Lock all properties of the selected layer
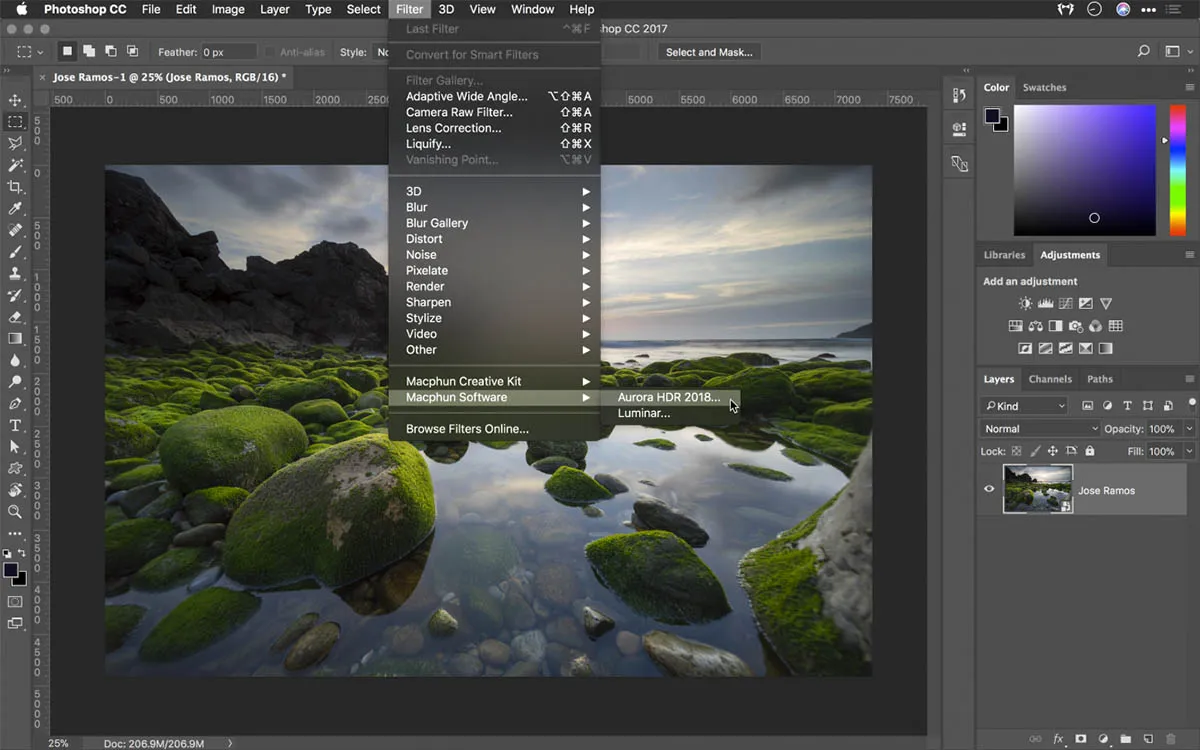This screenshot has height=750, width=1200. (1088, 451)
